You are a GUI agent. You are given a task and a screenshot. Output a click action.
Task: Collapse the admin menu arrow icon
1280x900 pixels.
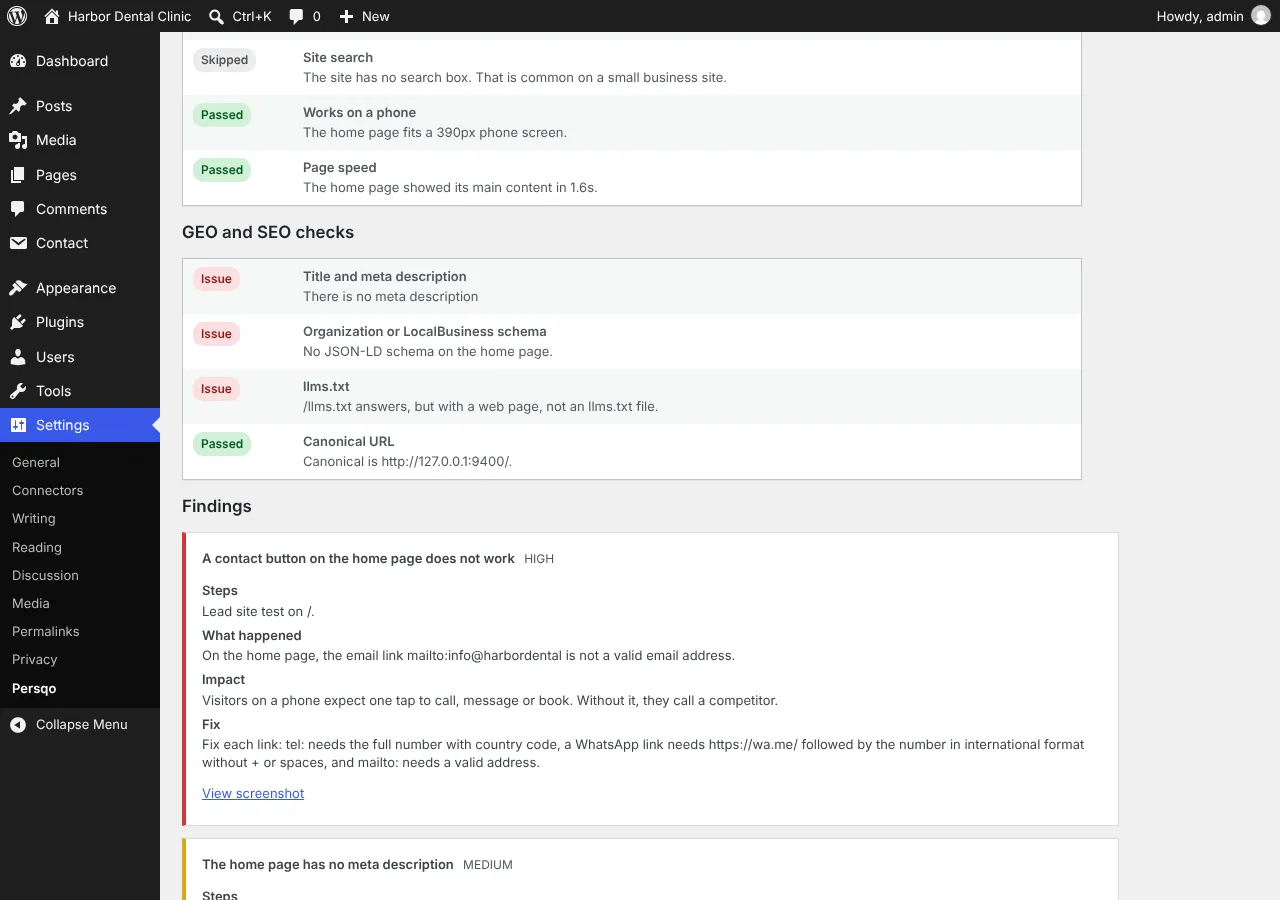(18, 725)
